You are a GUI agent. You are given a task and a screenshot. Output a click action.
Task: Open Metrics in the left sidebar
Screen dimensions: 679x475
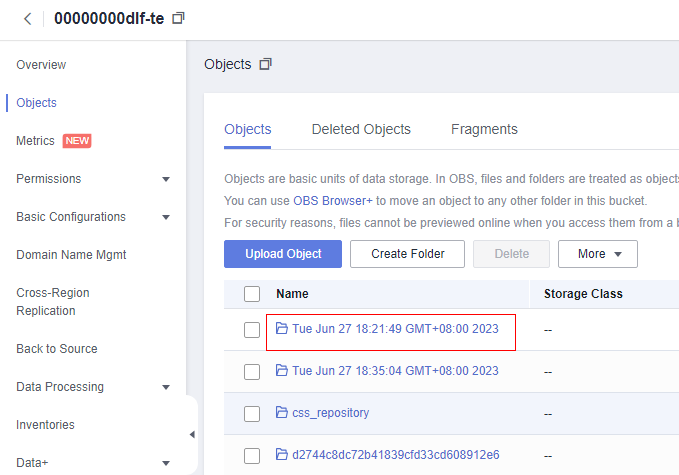coord(36,141)
